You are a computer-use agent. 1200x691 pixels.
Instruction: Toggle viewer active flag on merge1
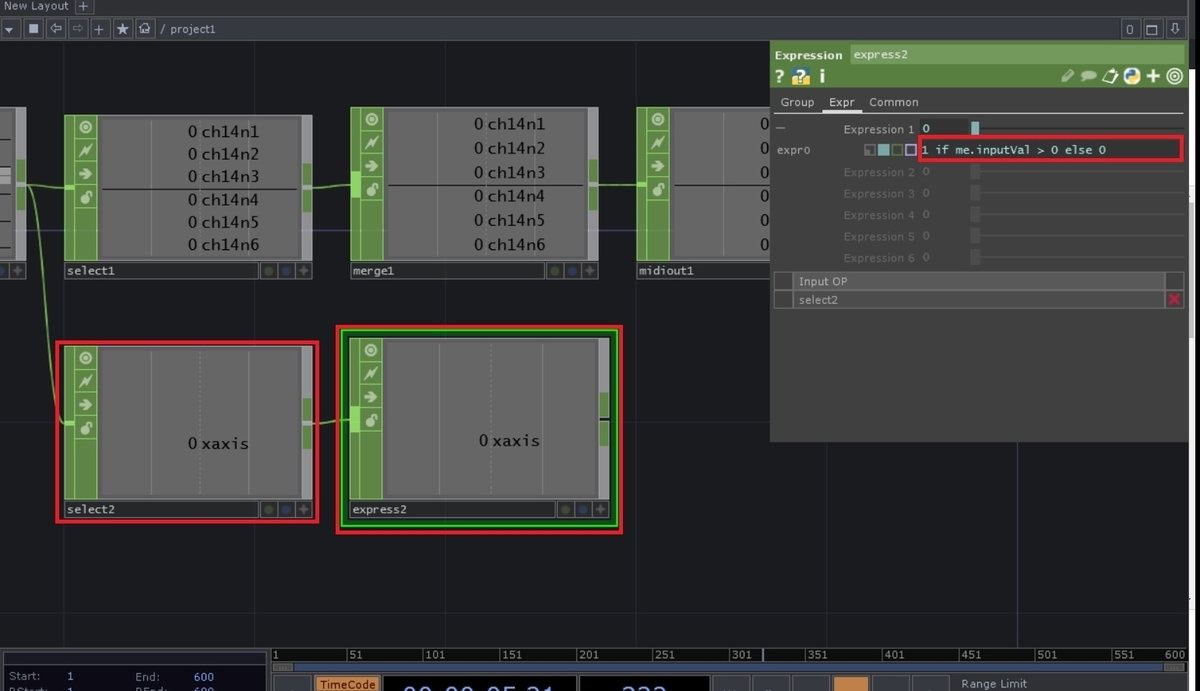tap(372, 119)
